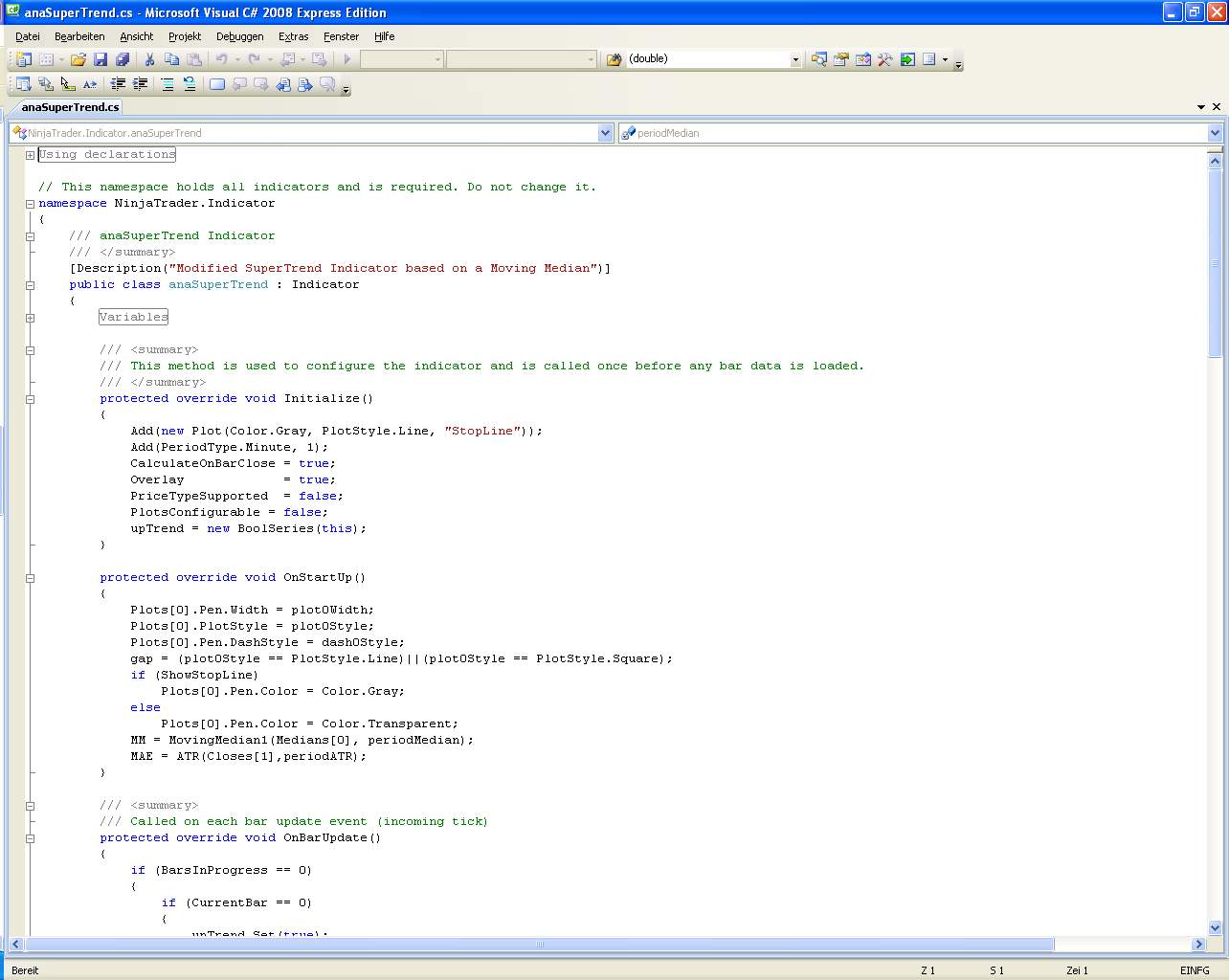
Task: Open the Properties Window toolbar icon
Action: click(x=841, y=59)
